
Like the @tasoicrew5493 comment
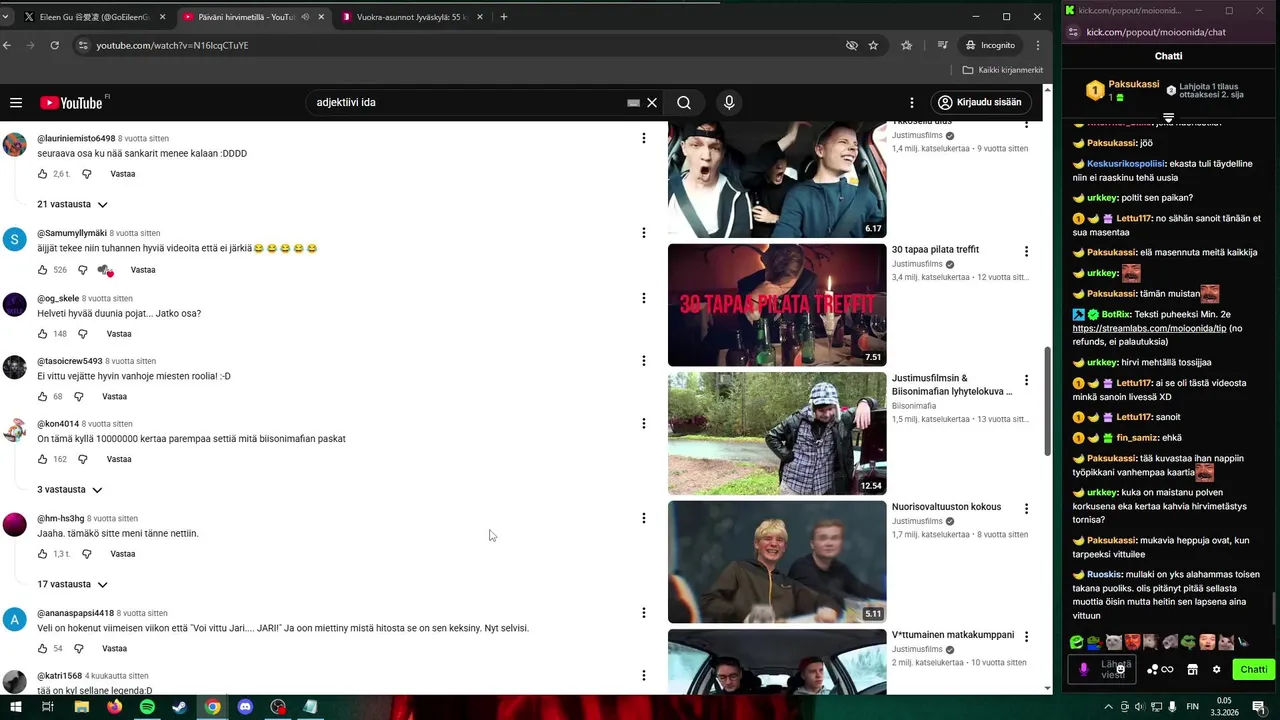[x=43, y=397]
